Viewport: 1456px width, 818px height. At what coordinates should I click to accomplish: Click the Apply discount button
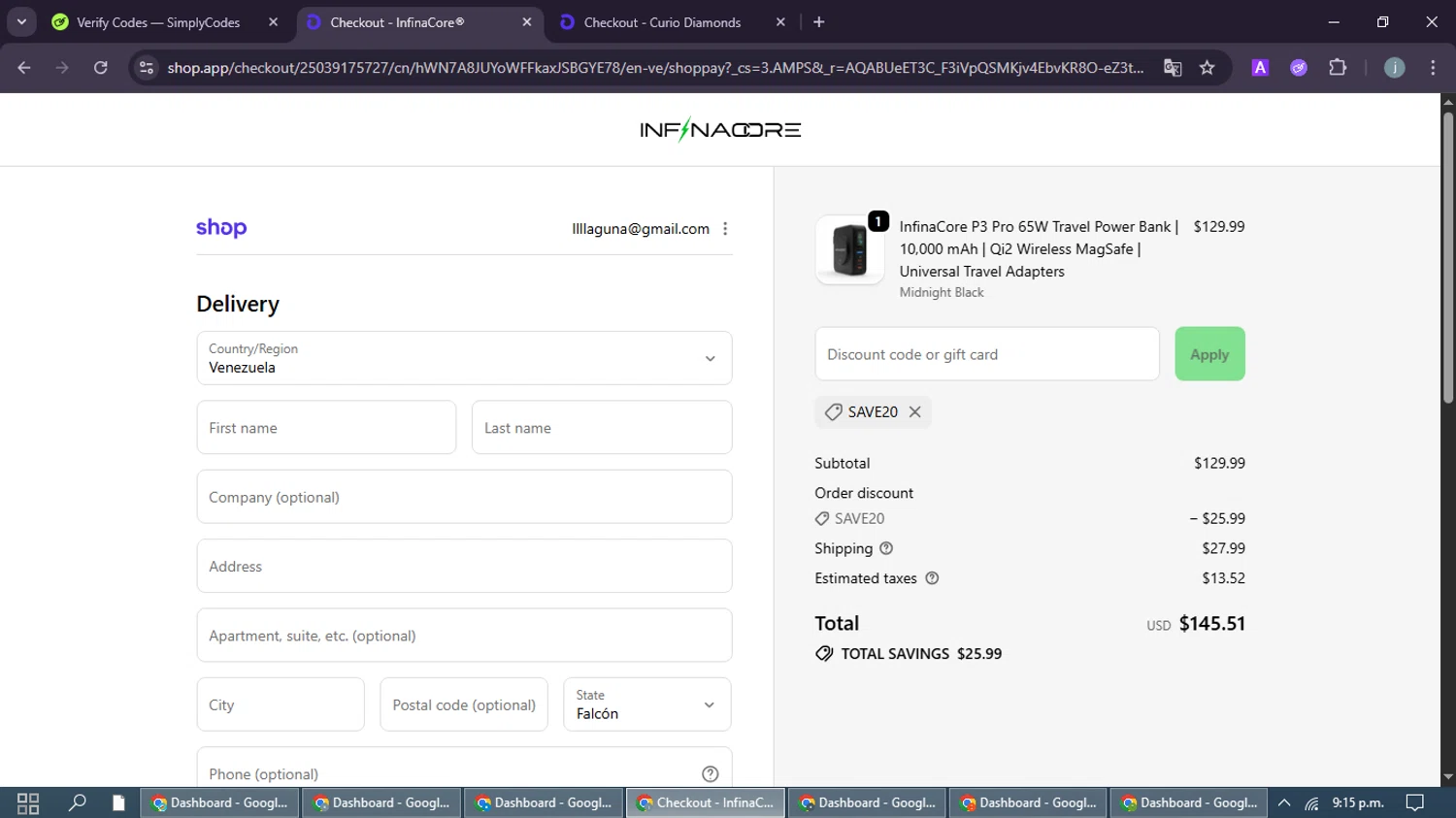(1209, 354)
